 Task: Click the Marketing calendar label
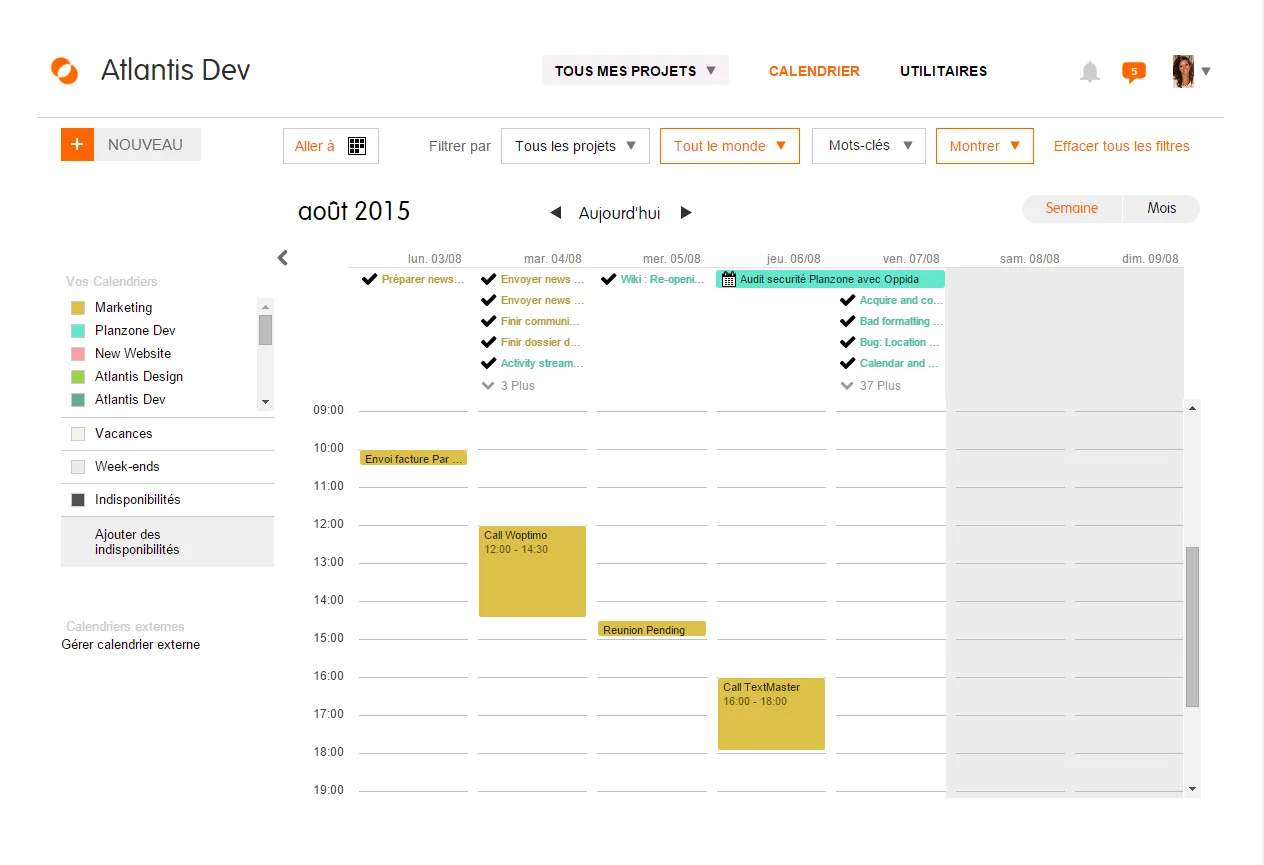(124, 308)
